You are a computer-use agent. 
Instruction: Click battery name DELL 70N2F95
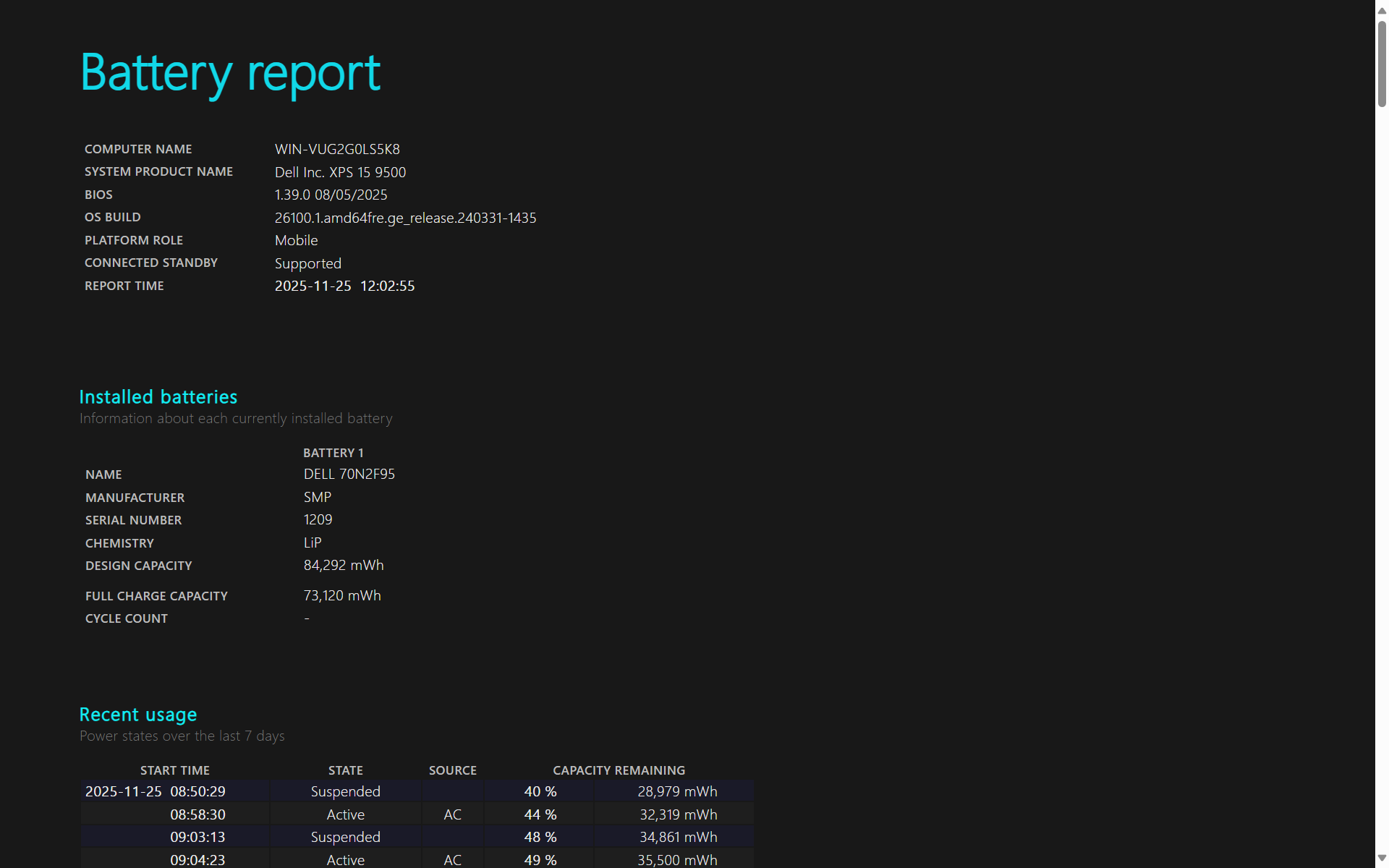pyautogui.click(x=349, y=474)
